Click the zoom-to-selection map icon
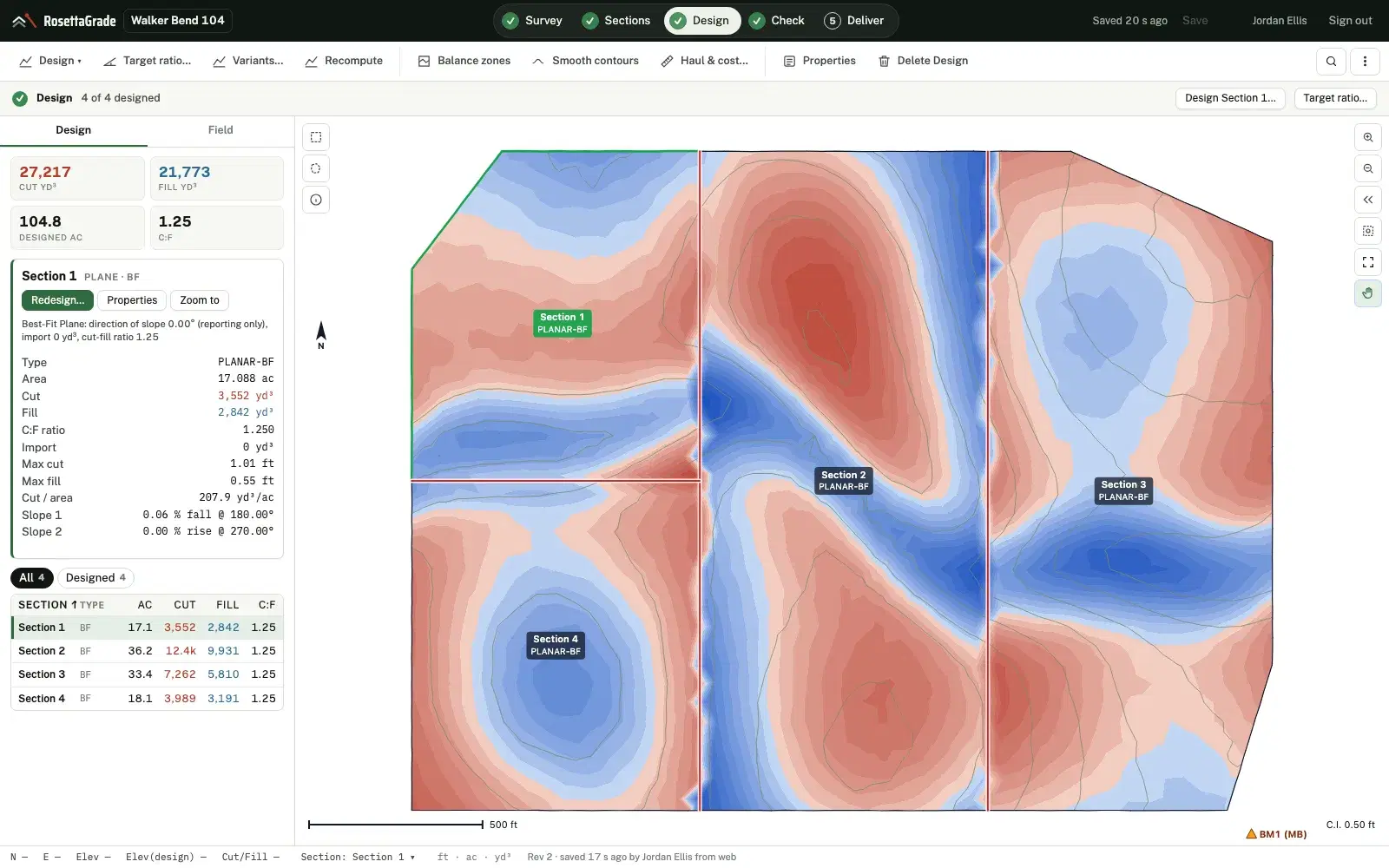This screenshot has width=1389, height=868. click(1368, 231)
